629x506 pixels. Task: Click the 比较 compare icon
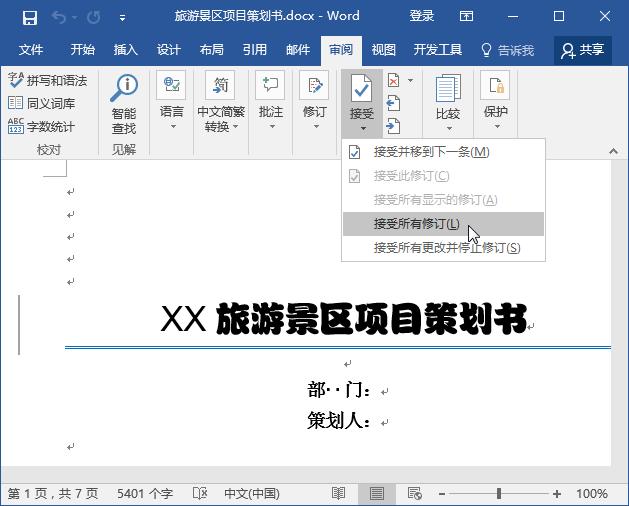tap(448, 88)
